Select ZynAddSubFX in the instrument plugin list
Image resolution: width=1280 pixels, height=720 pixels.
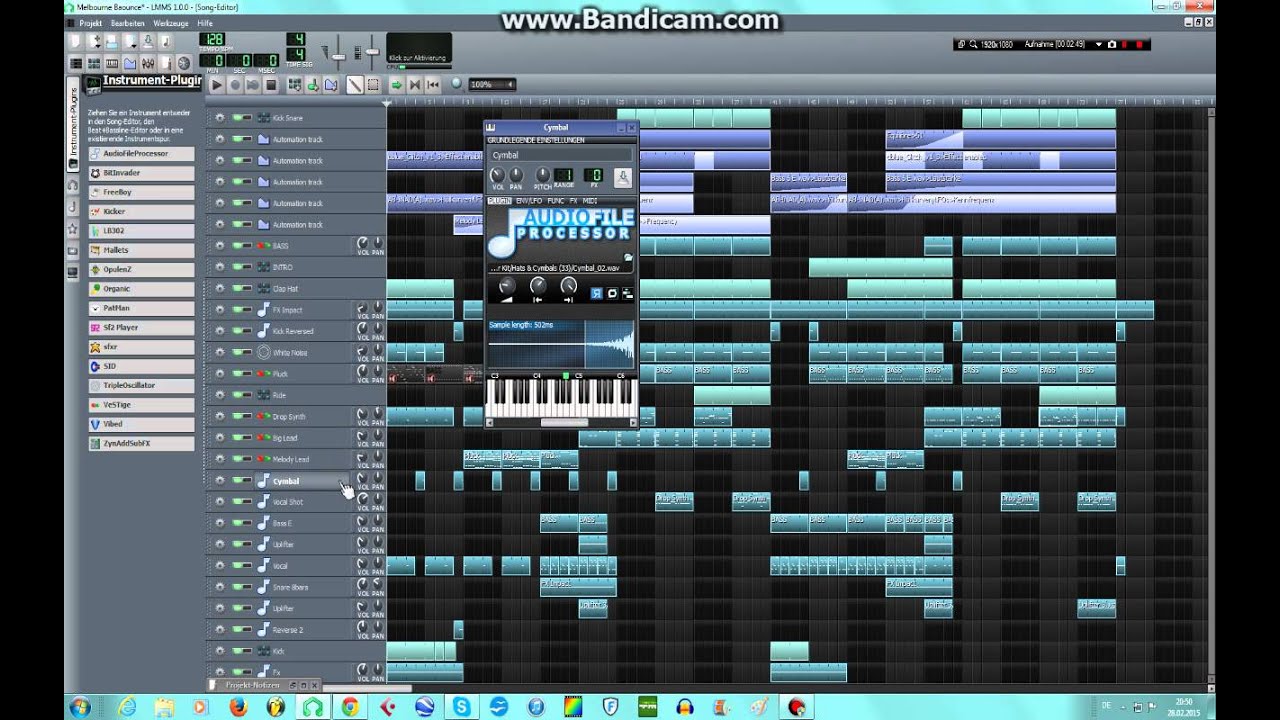pos(140,443)
